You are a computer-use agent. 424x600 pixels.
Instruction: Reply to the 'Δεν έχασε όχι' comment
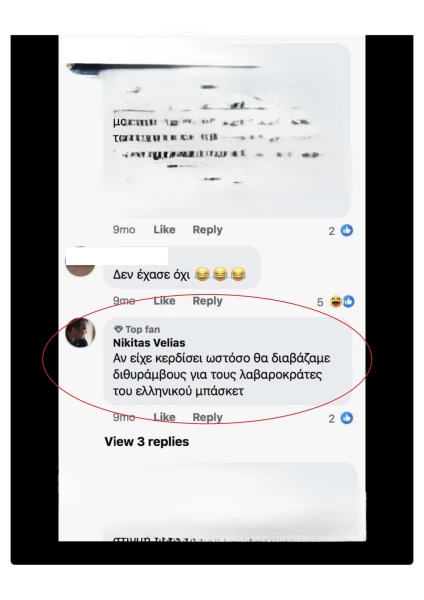click(207, 301)
